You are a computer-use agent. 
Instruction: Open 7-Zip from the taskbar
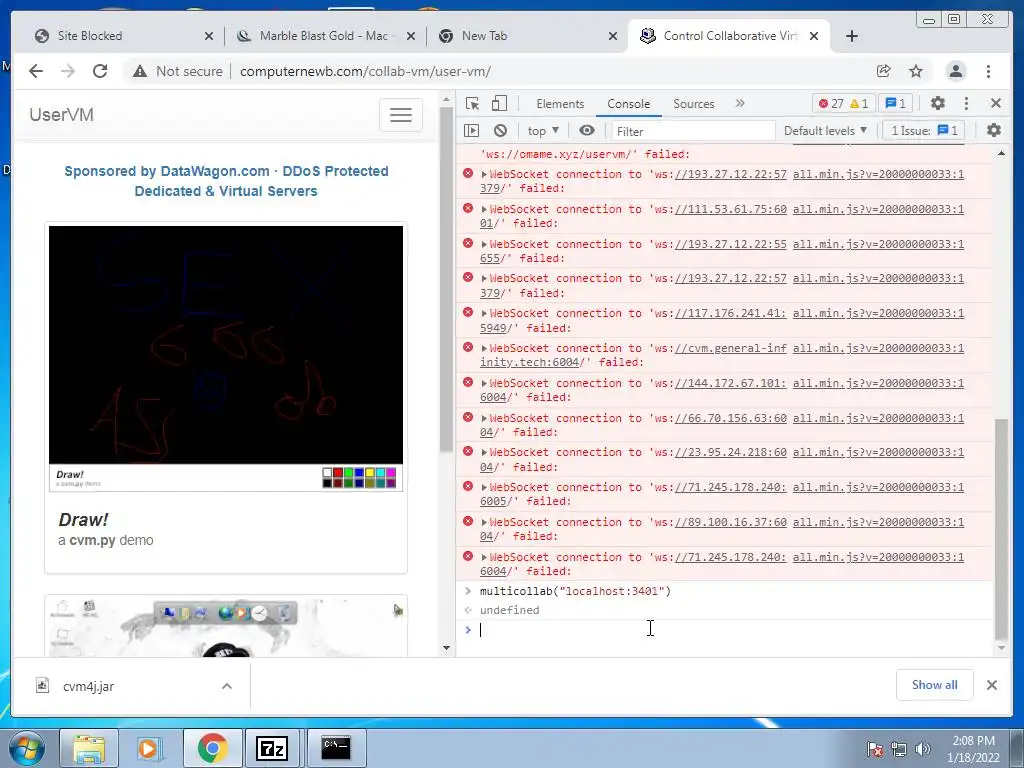pyautogui.click(x=272, y=748)
